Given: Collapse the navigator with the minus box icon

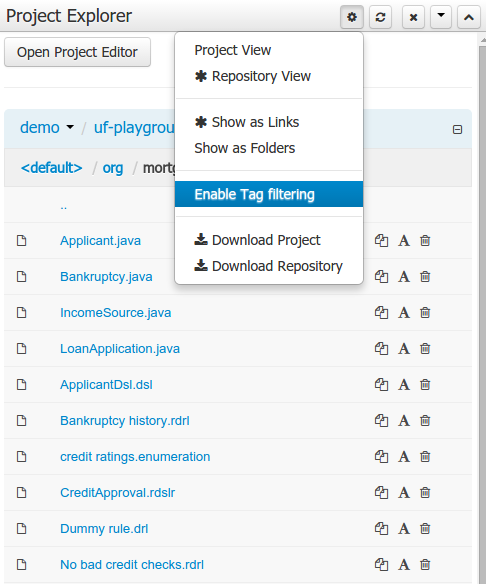Looking at the screenshot, I should pyautogui.click(x=457, y=130).
